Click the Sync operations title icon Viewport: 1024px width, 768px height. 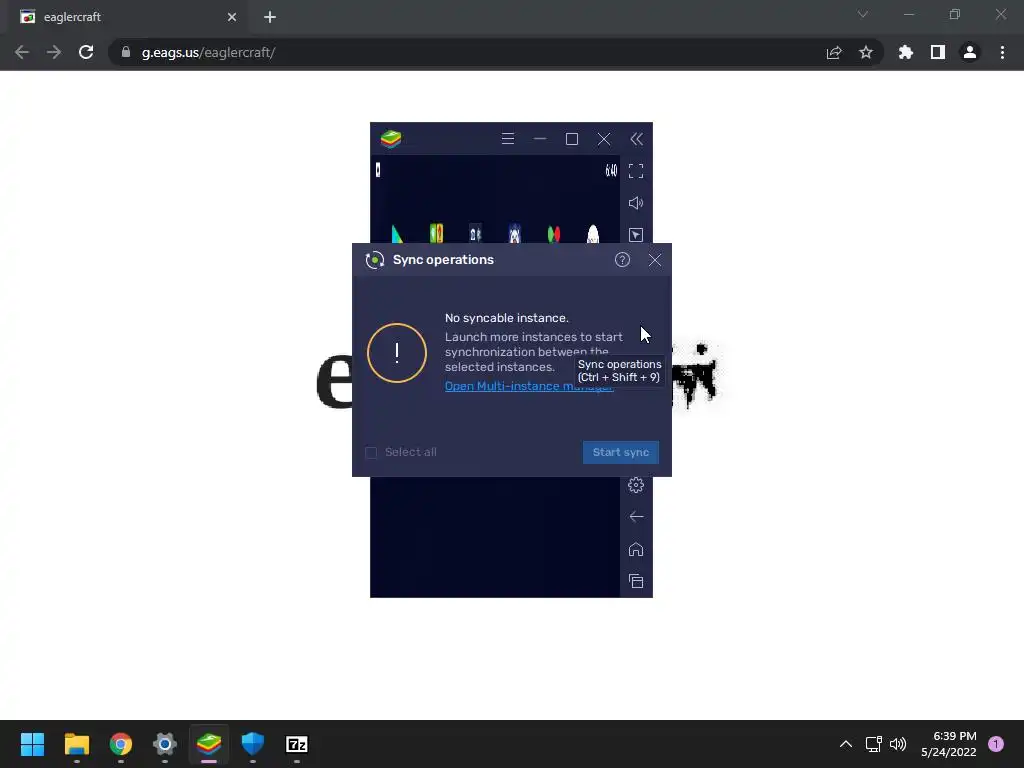(x=375, y=260)
